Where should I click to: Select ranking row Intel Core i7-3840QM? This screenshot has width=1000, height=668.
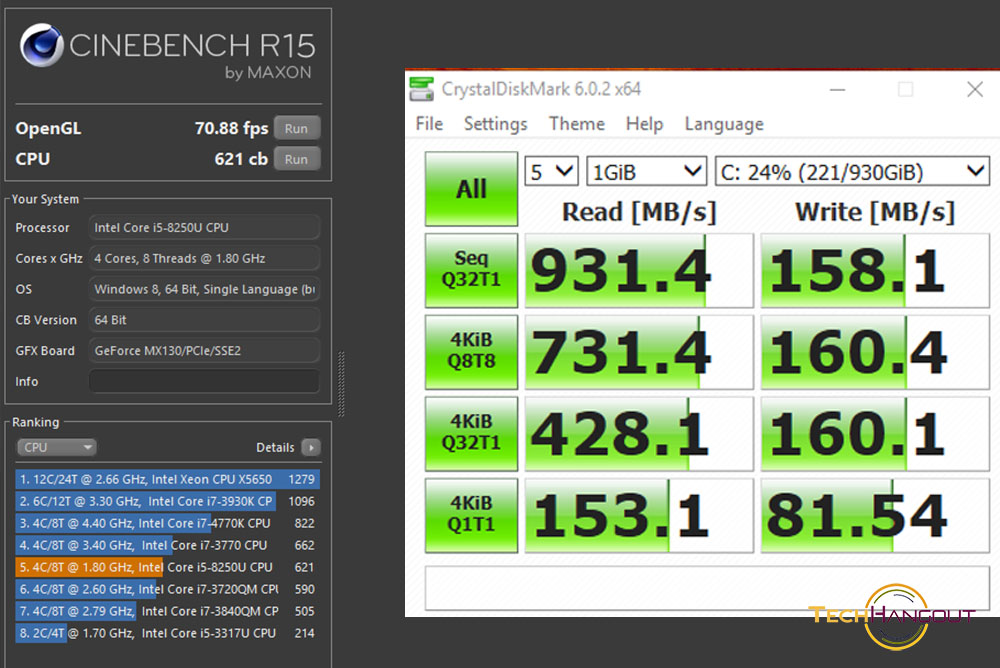pyautogui.click(x=167, y=611)
